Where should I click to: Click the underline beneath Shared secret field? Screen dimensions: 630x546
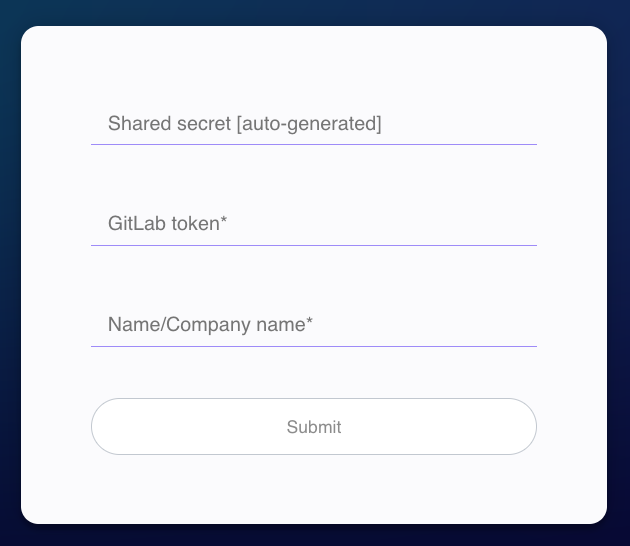coord(314,144)
